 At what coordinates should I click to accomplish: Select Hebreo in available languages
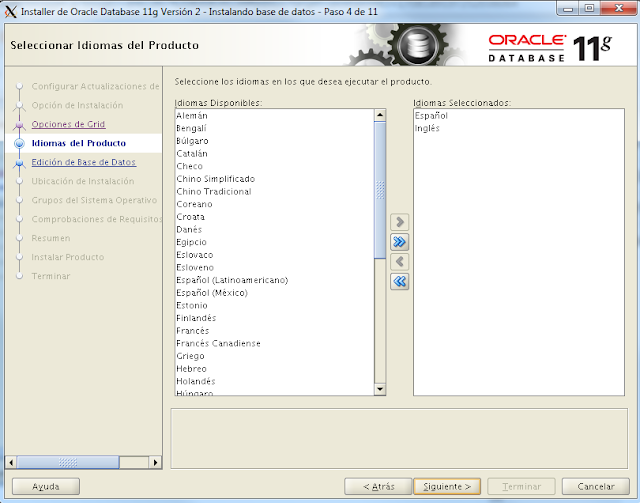[x=274, y=369]
